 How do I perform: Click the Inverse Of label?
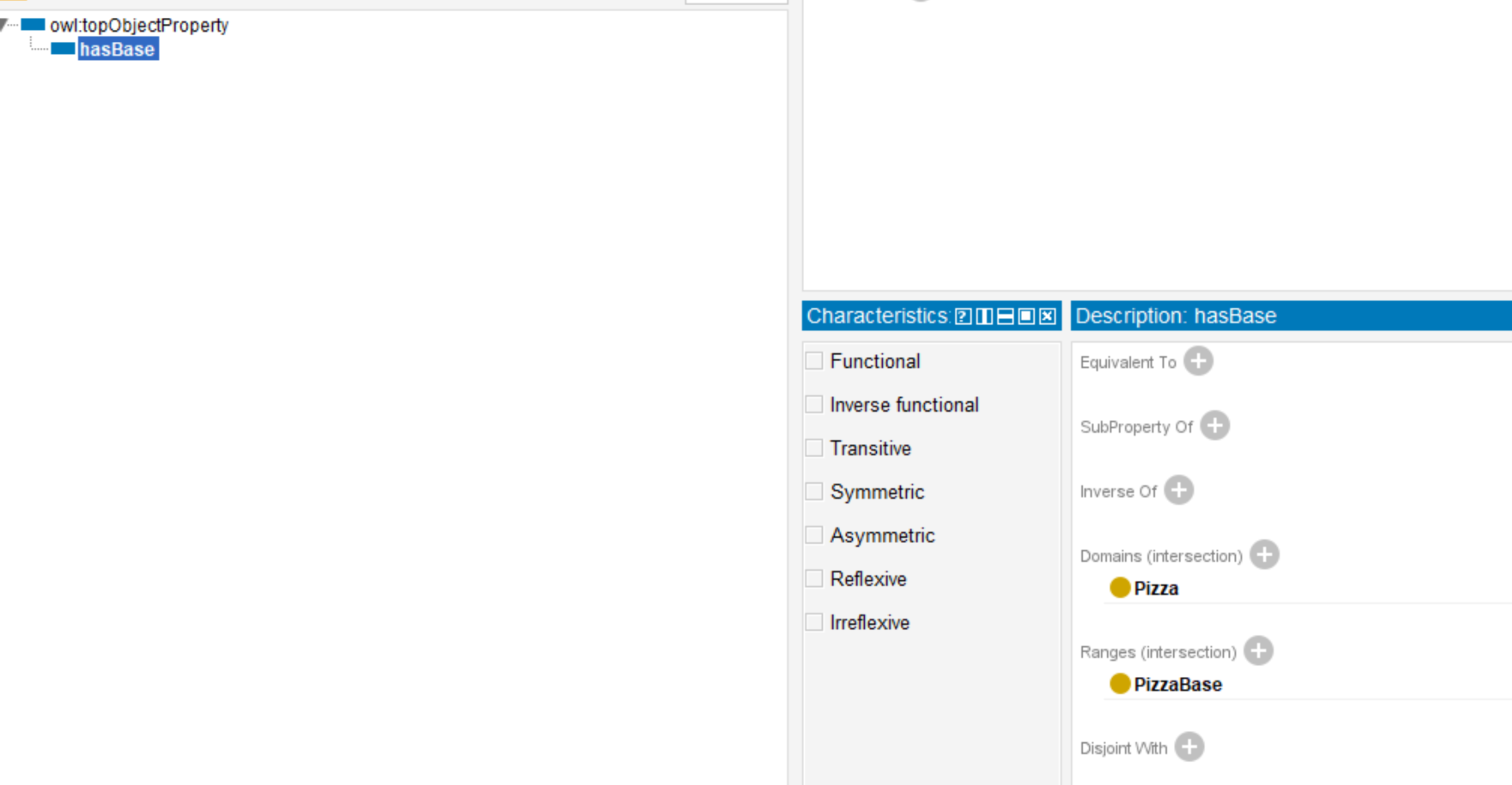click(x=1118, y=492)
